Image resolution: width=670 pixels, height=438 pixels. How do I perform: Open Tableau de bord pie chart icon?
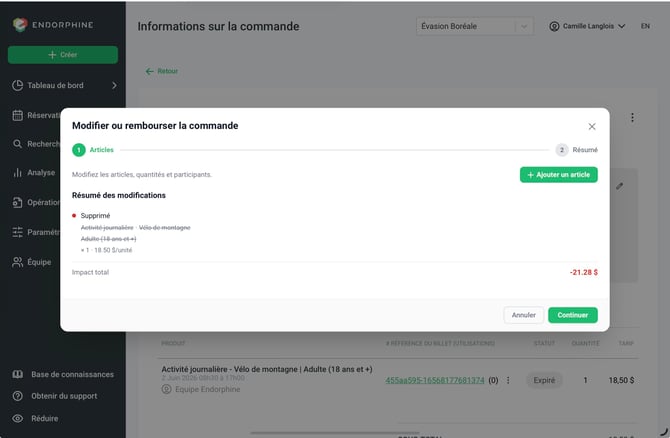coord(18,85)
